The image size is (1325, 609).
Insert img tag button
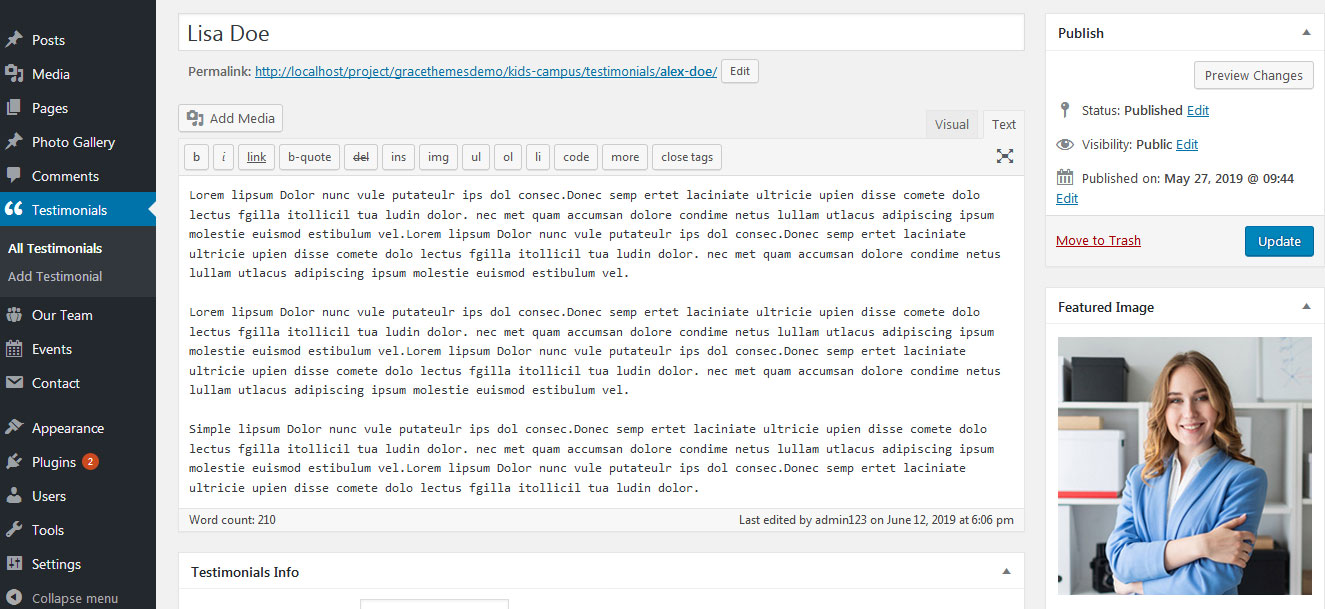(438, 157)
